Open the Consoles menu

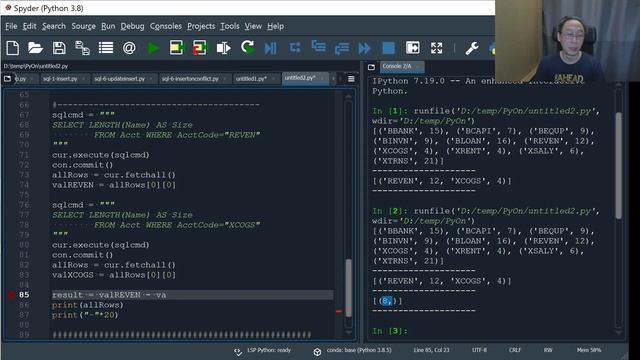click(x=166, y=26)
